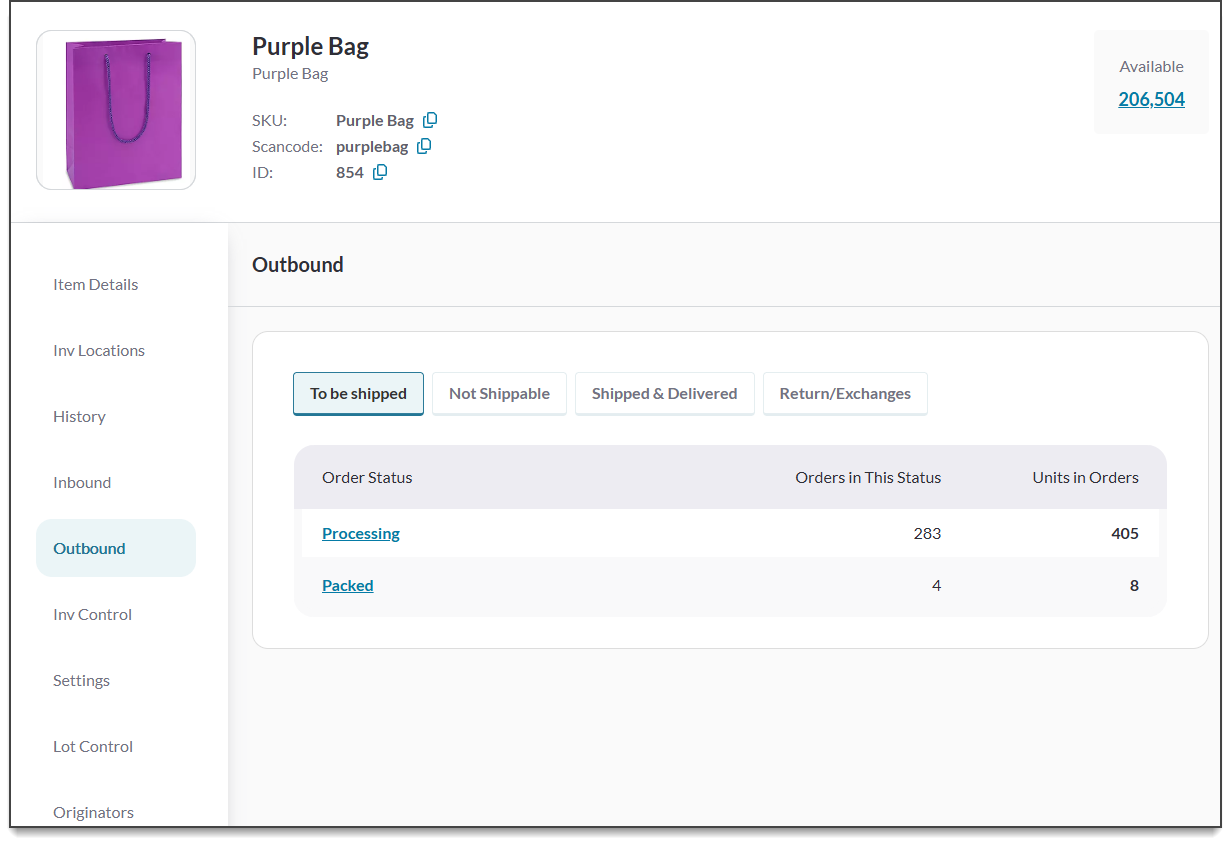Copy the item ID 854
The width and height of the screenshot is (1231, 846).
click(380, 172)
